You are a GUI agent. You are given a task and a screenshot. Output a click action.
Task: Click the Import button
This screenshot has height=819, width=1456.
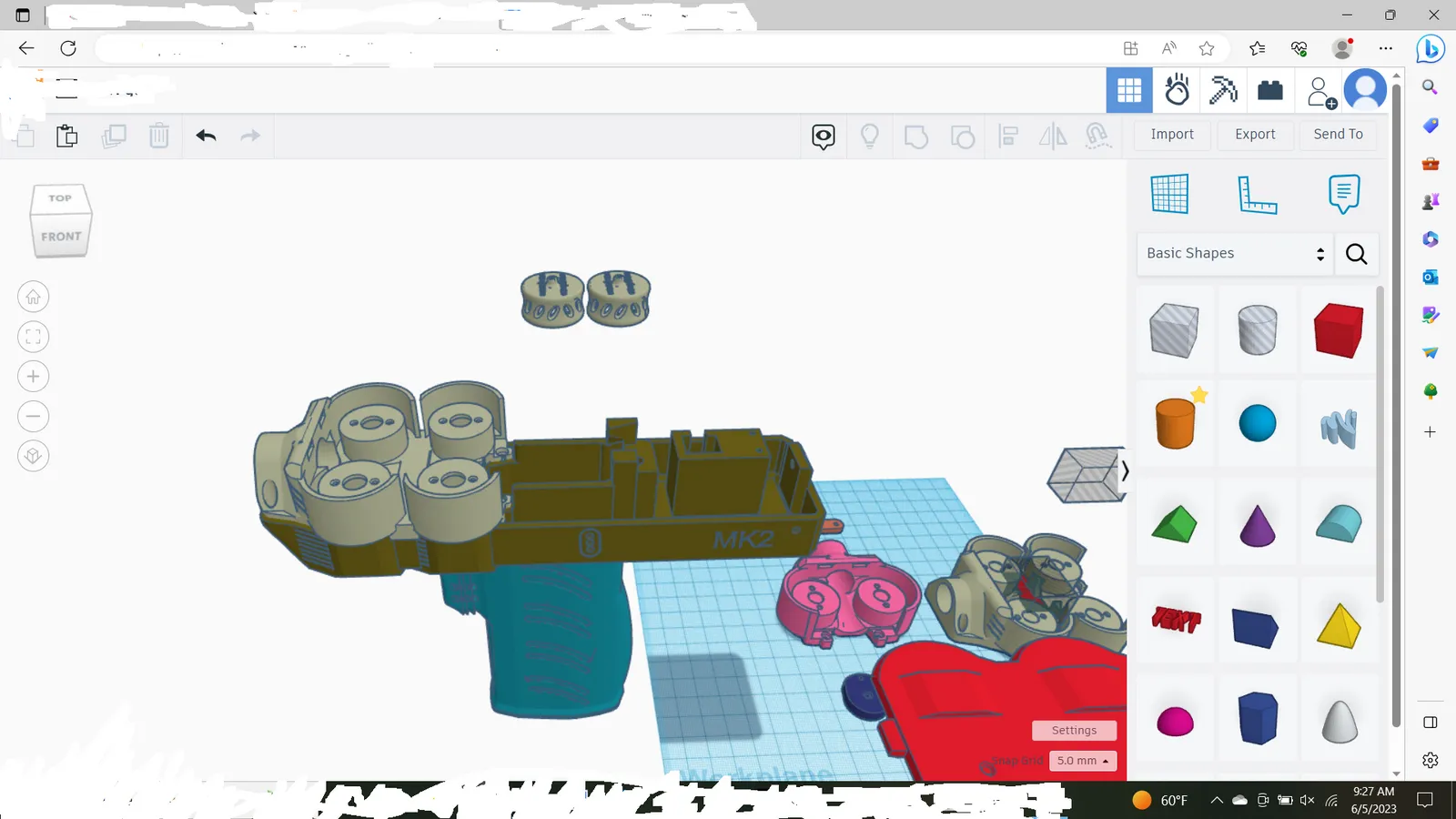coord(1172,134)
